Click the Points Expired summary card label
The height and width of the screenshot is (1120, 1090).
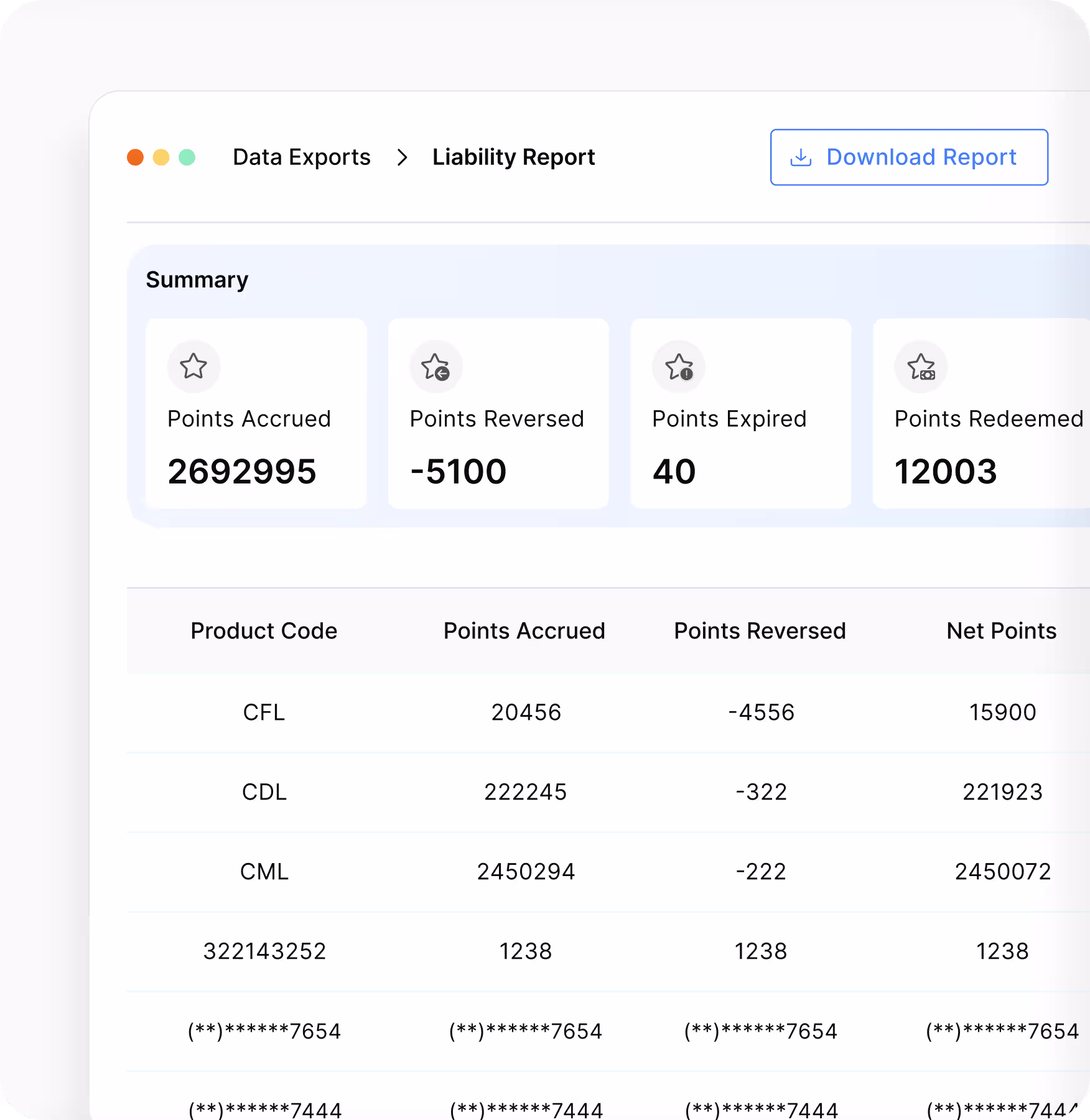click(x=729, y=419)
